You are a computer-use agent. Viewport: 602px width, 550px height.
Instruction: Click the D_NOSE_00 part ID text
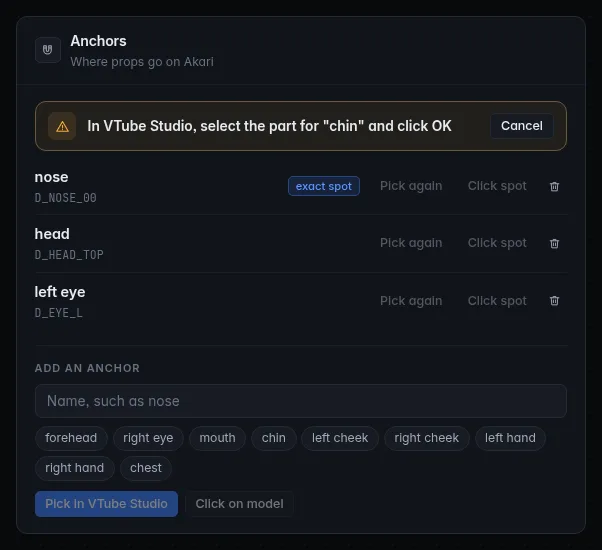[66, 198]
